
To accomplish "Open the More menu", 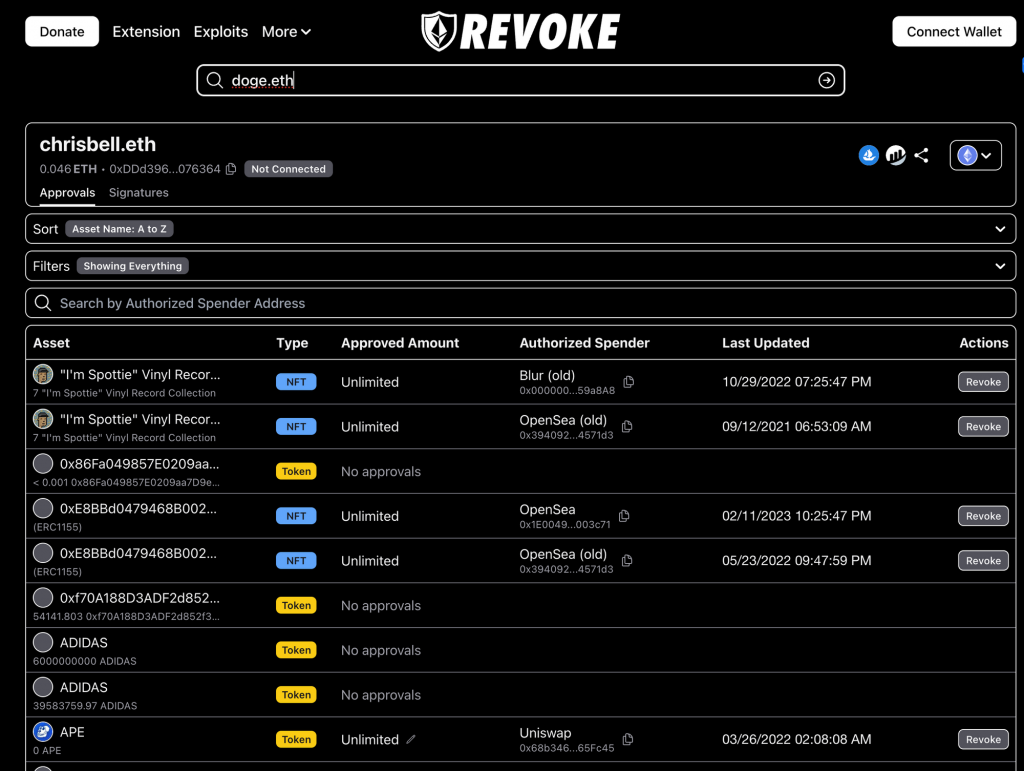I will [x=286, y=31].
